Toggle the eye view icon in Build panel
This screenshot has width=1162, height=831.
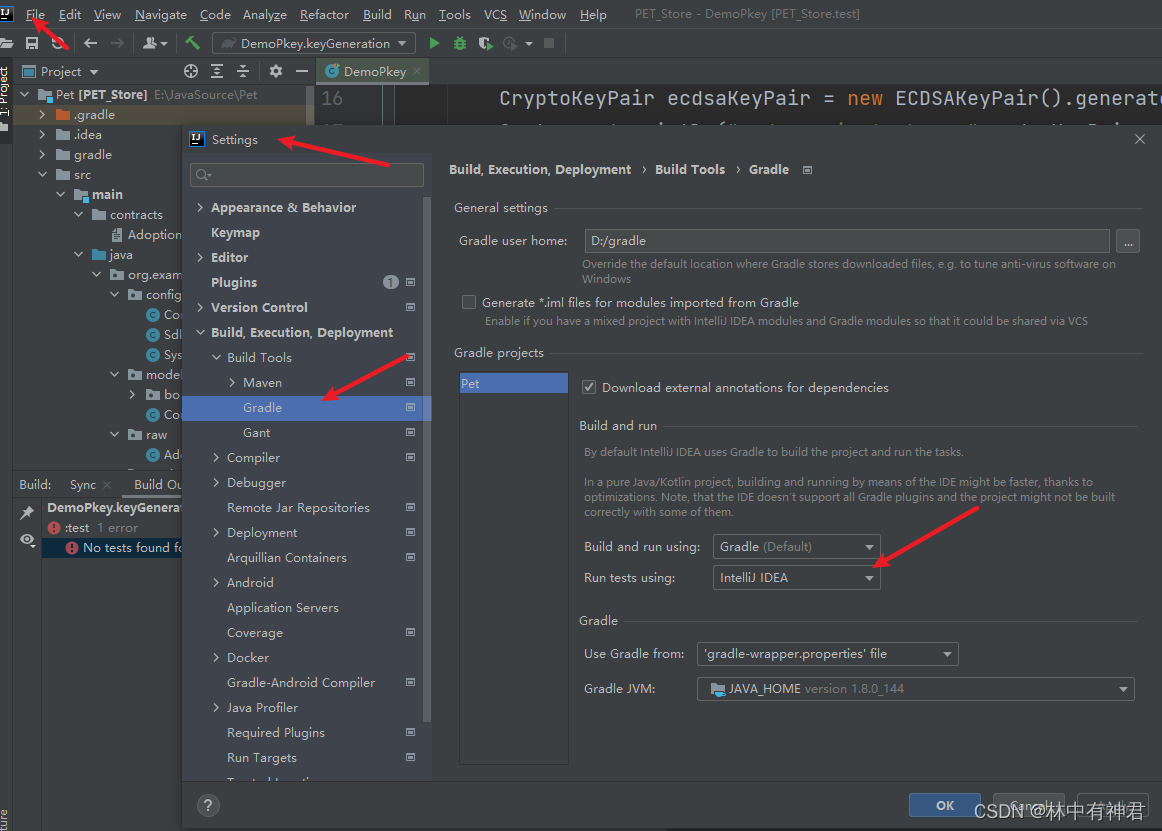[x=27, y=540]
